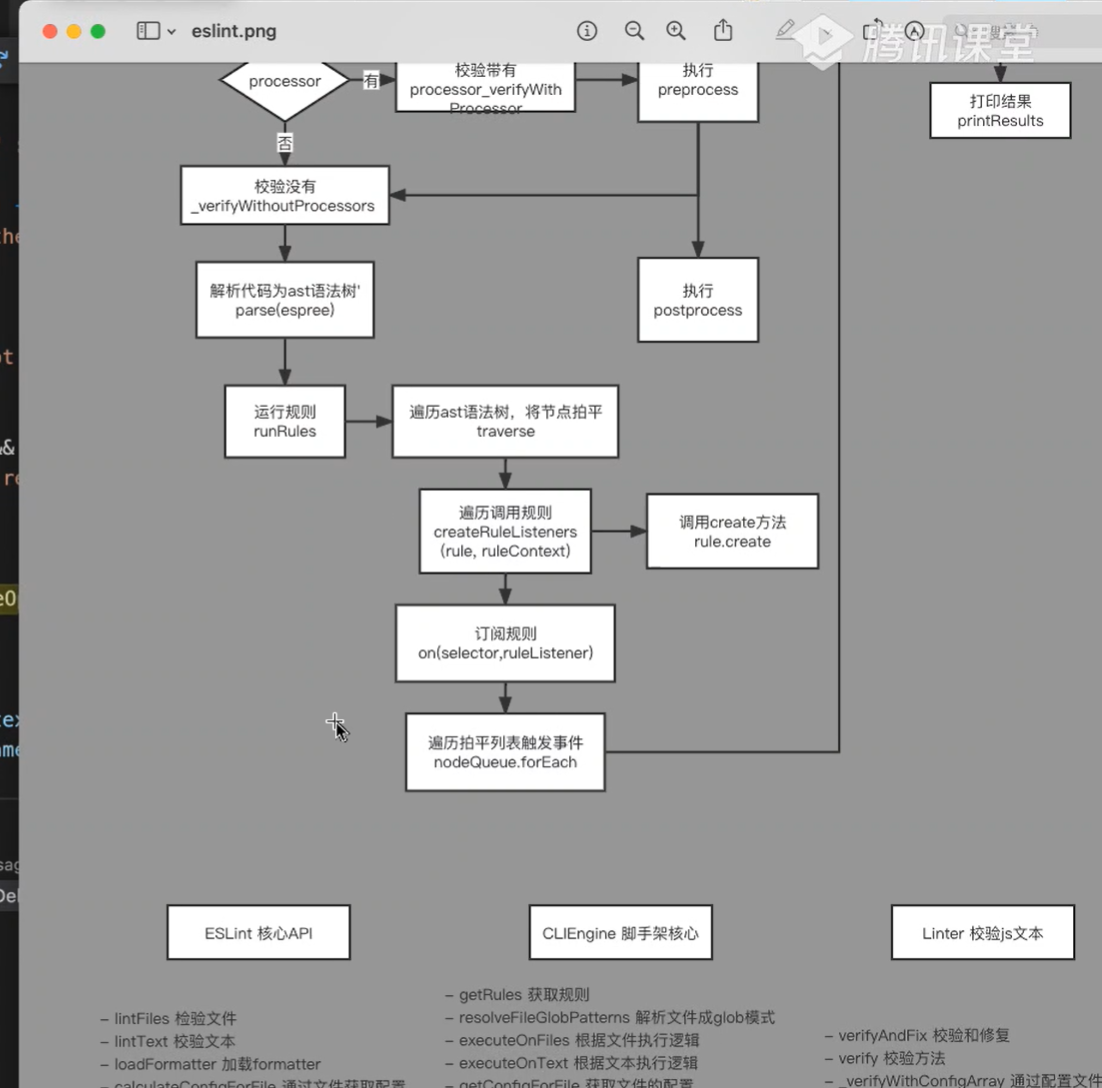Open the sidebar view options chevron

[x=171, y=32]
